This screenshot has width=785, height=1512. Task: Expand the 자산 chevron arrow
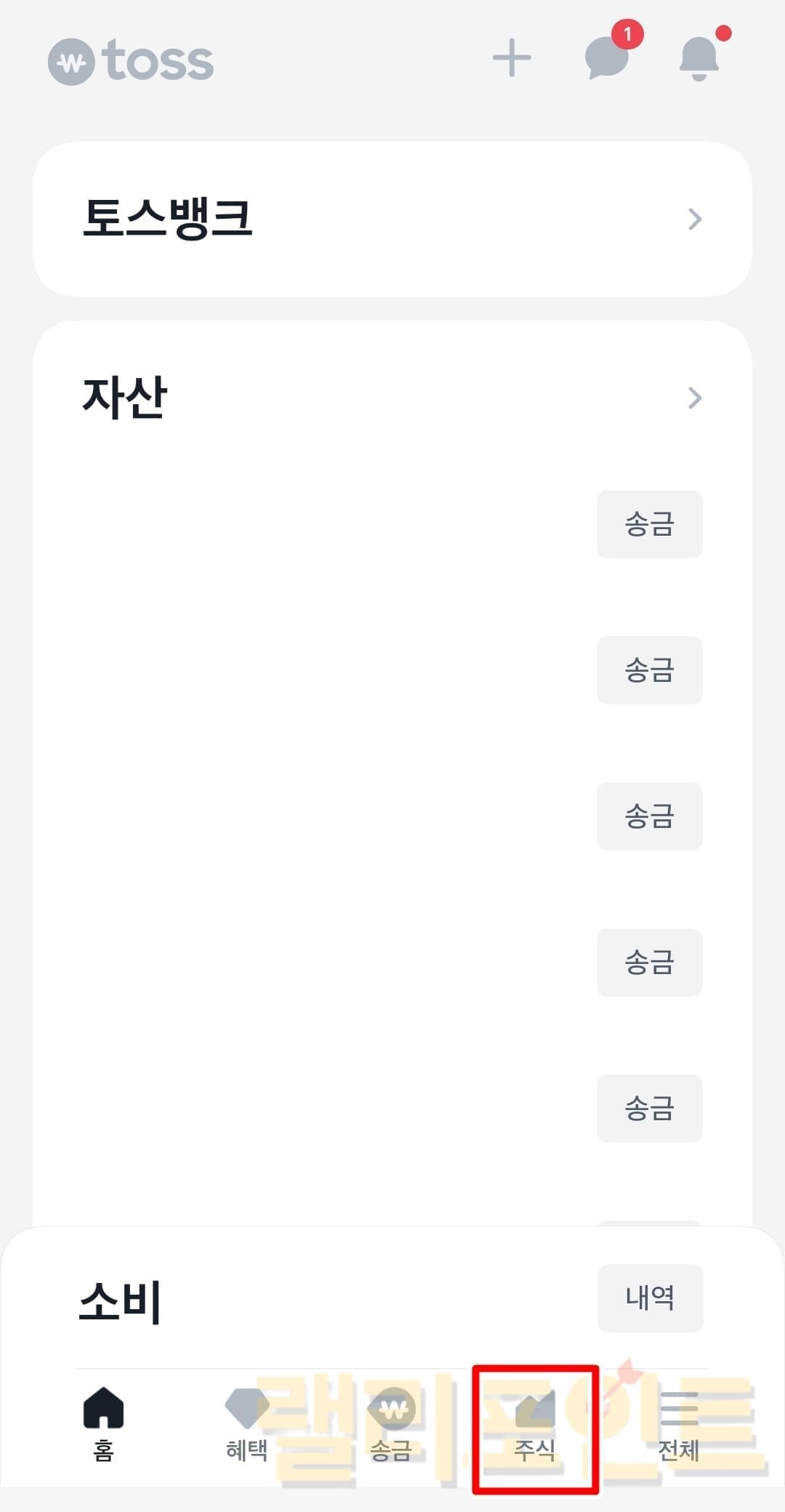coord(695,398)
